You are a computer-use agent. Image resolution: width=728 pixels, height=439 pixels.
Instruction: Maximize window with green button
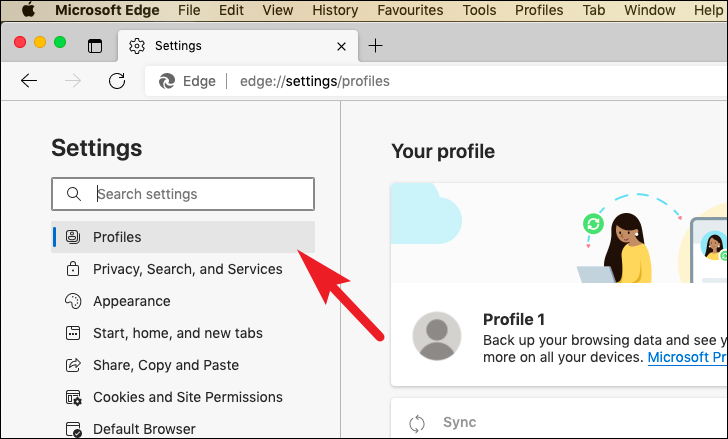[x=60, y=42]
